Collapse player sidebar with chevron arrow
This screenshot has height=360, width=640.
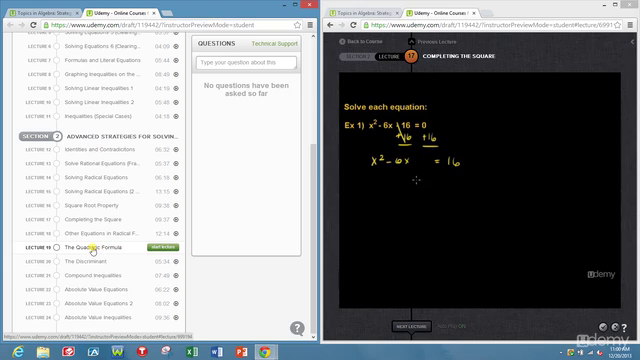tap(632, 42)
